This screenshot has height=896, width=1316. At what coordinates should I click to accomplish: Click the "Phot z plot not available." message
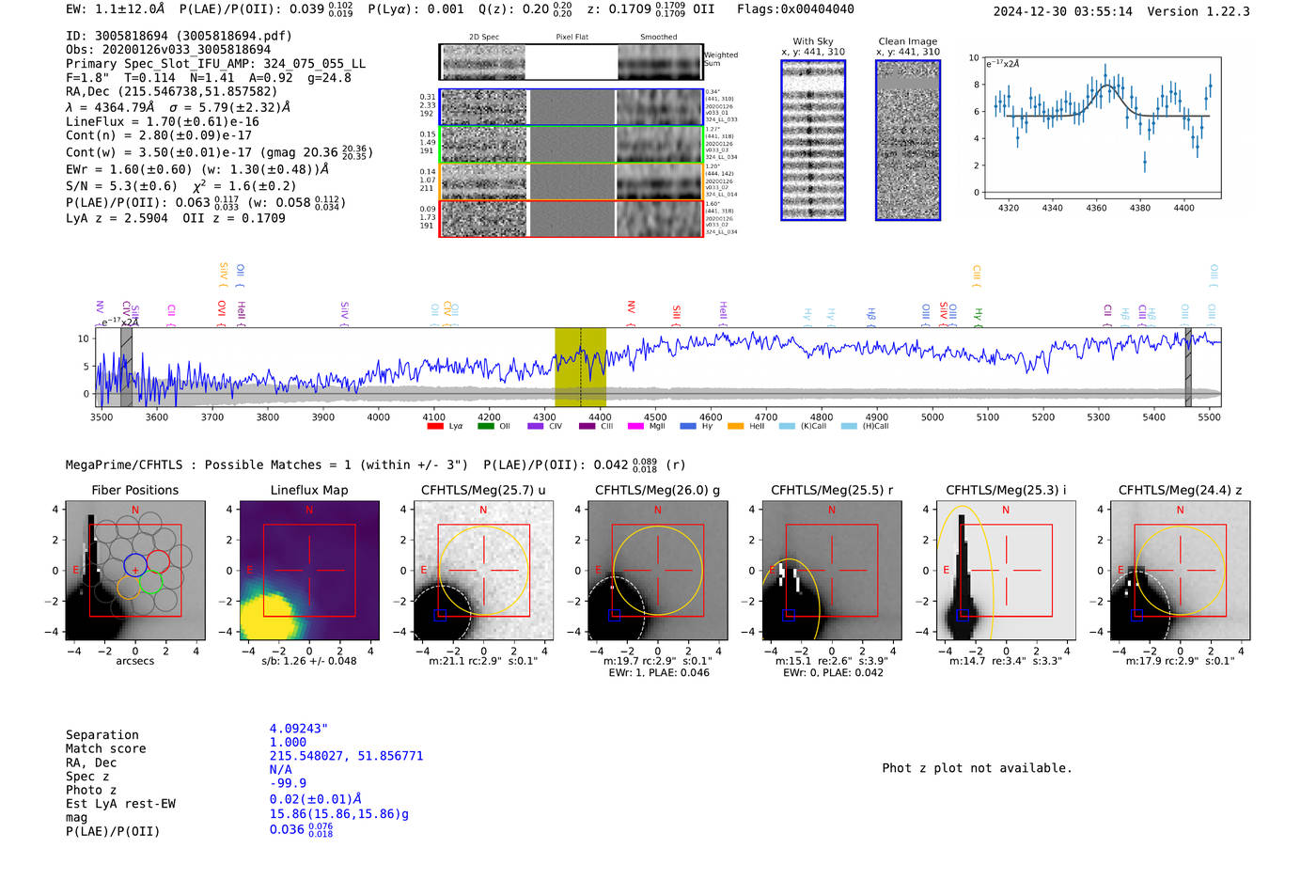click(x=977, y=768)
